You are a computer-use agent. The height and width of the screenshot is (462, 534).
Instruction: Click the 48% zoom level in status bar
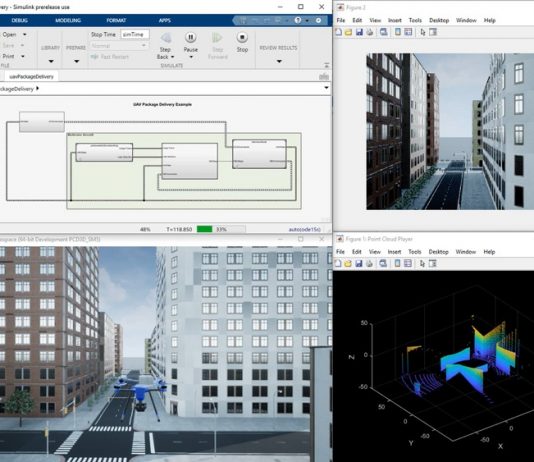pos(145,229)
